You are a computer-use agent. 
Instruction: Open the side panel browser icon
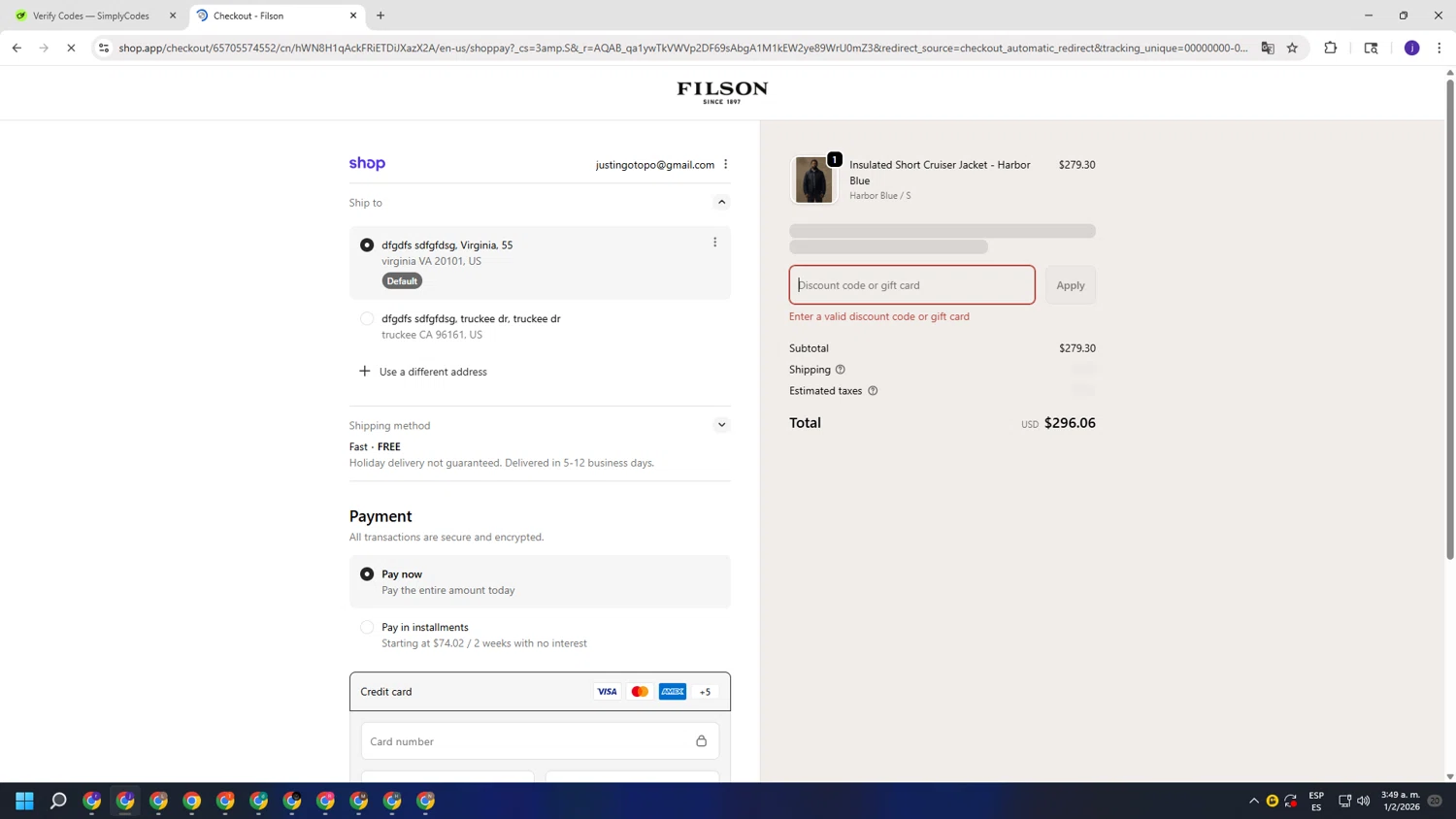[1371, 48]
